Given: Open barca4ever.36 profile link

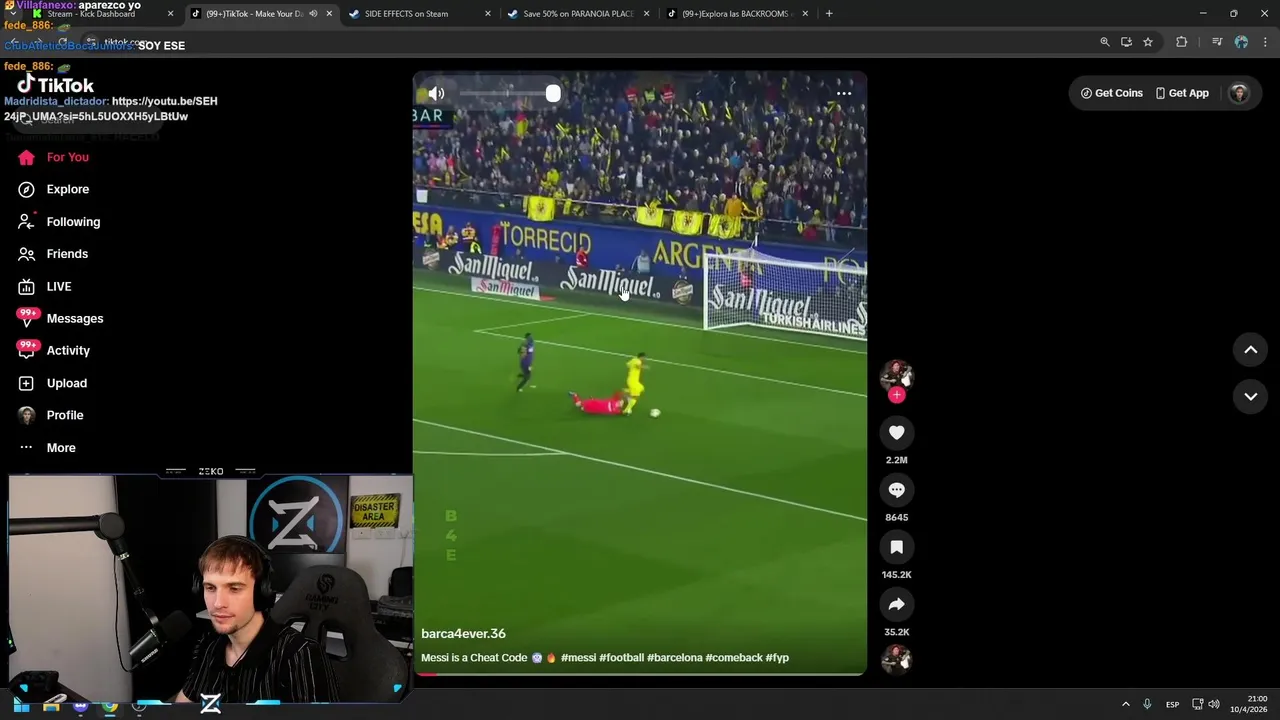Looking at the screenshot, I should [463, 634].
